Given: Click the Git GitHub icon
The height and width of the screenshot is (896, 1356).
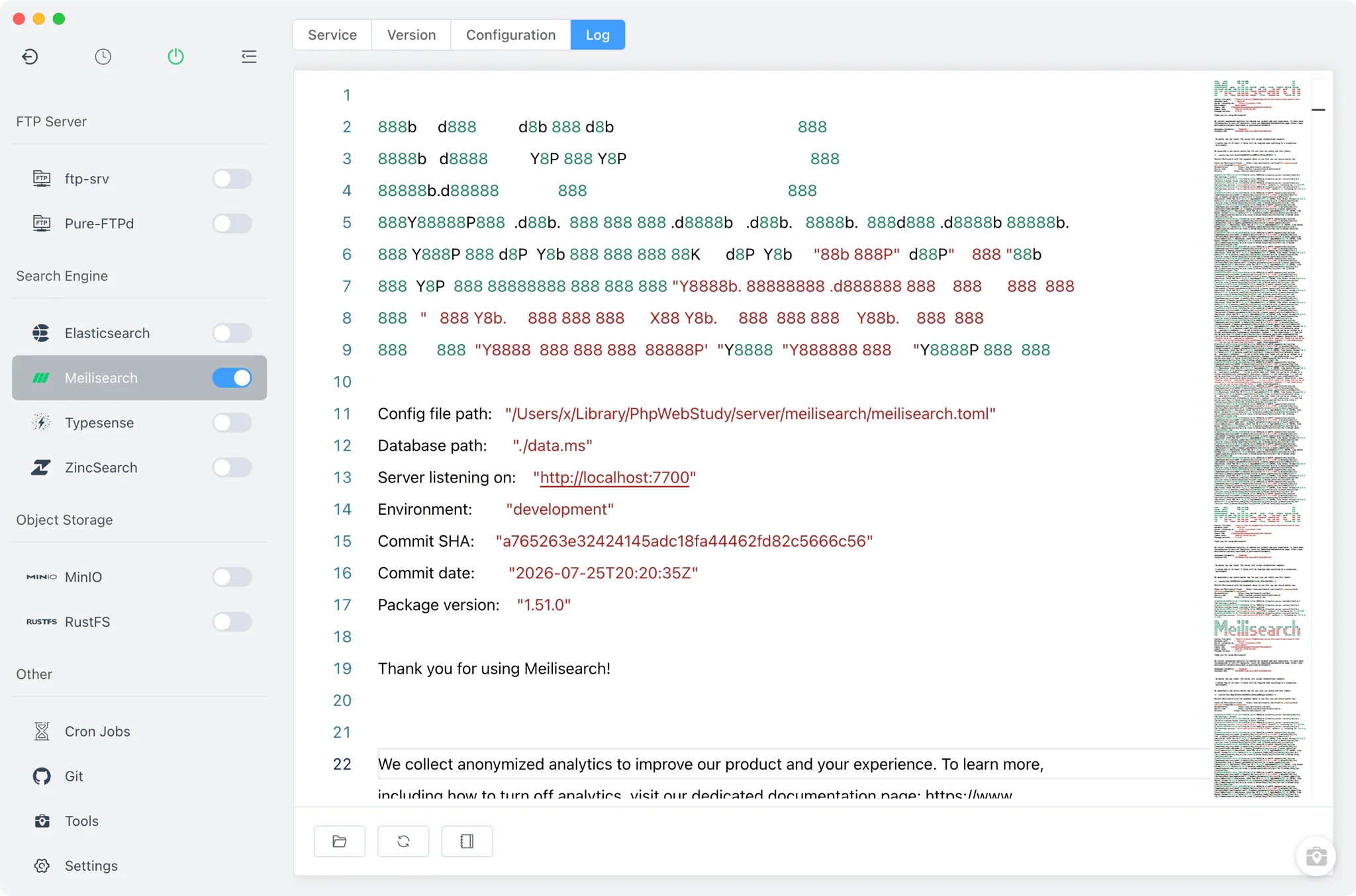Looking at the screenshot, I should click(42, 776).
